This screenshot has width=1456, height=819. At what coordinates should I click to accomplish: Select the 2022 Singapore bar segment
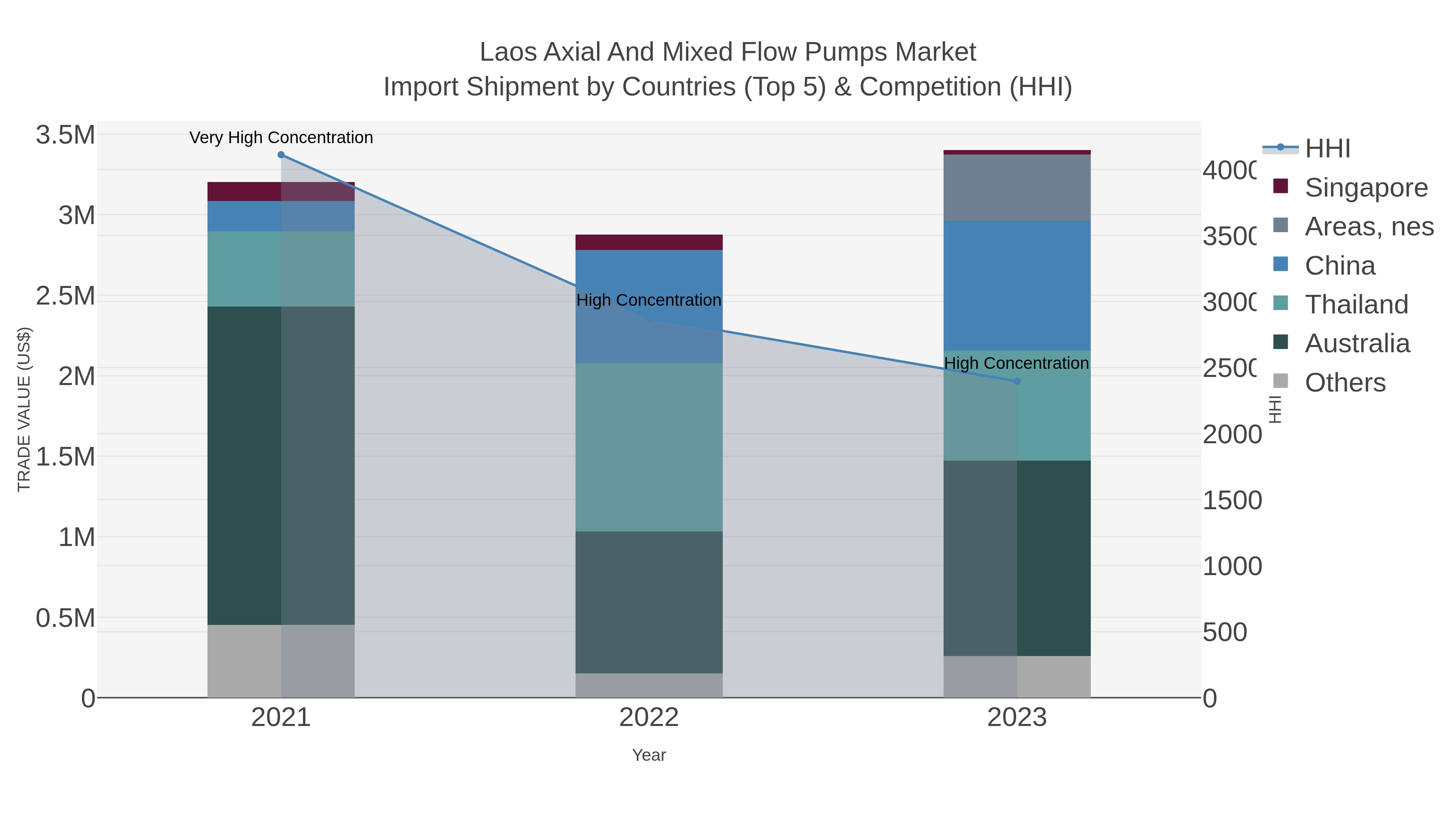coord(649,243)
